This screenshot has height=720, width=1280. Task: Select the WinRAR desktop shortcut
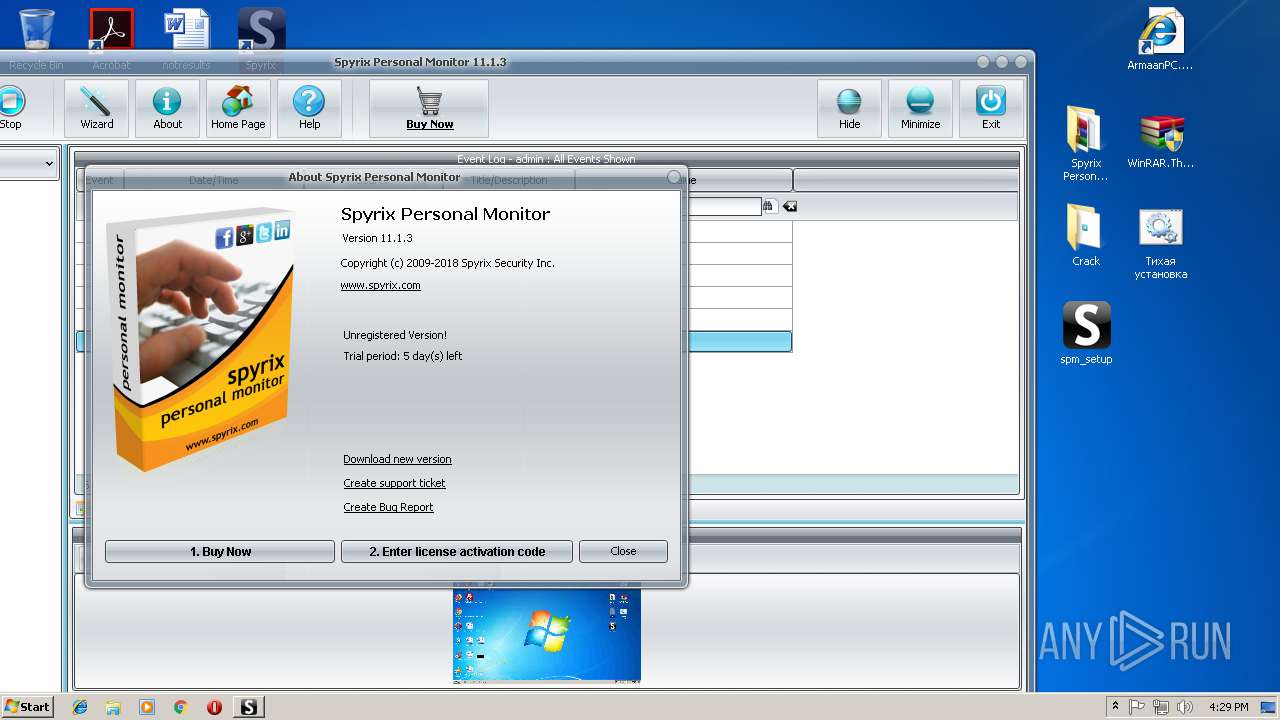(1161, 139)
